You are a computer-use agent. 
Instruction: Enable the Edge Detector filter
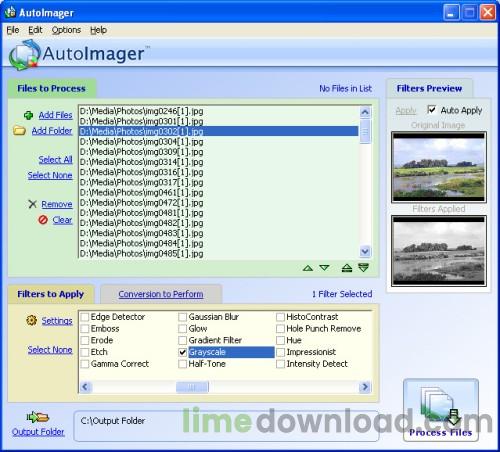(x=85, y=317)
